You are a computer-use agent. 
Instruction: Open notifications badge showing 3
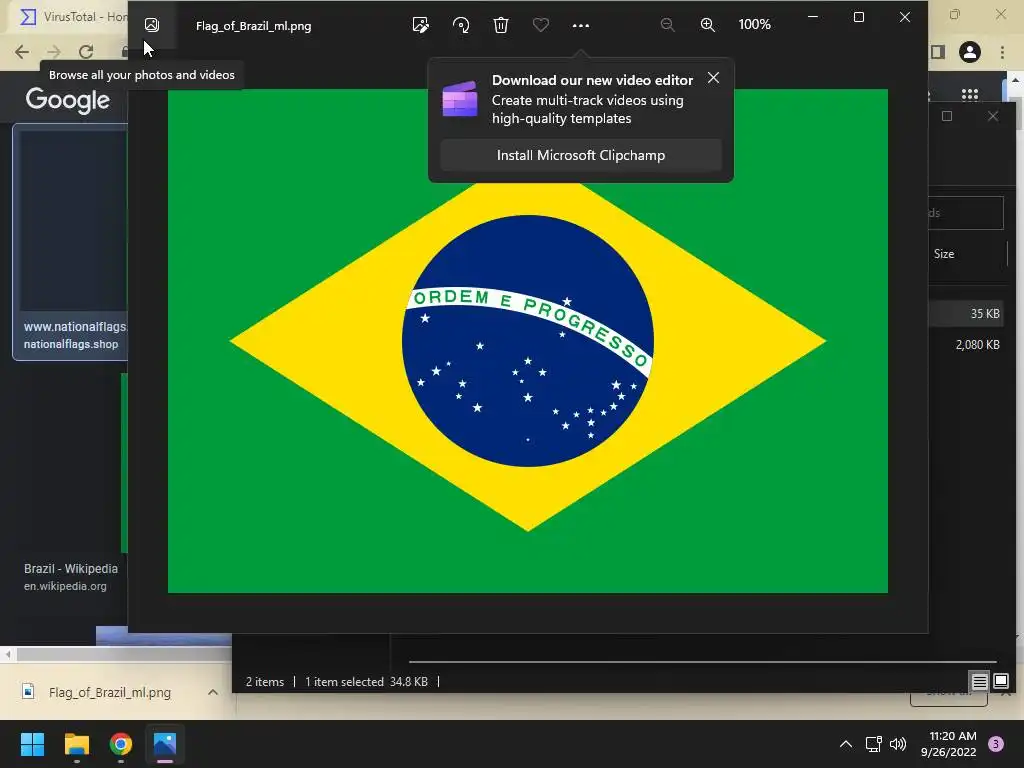pyautogui.click(x=996, y=744)
